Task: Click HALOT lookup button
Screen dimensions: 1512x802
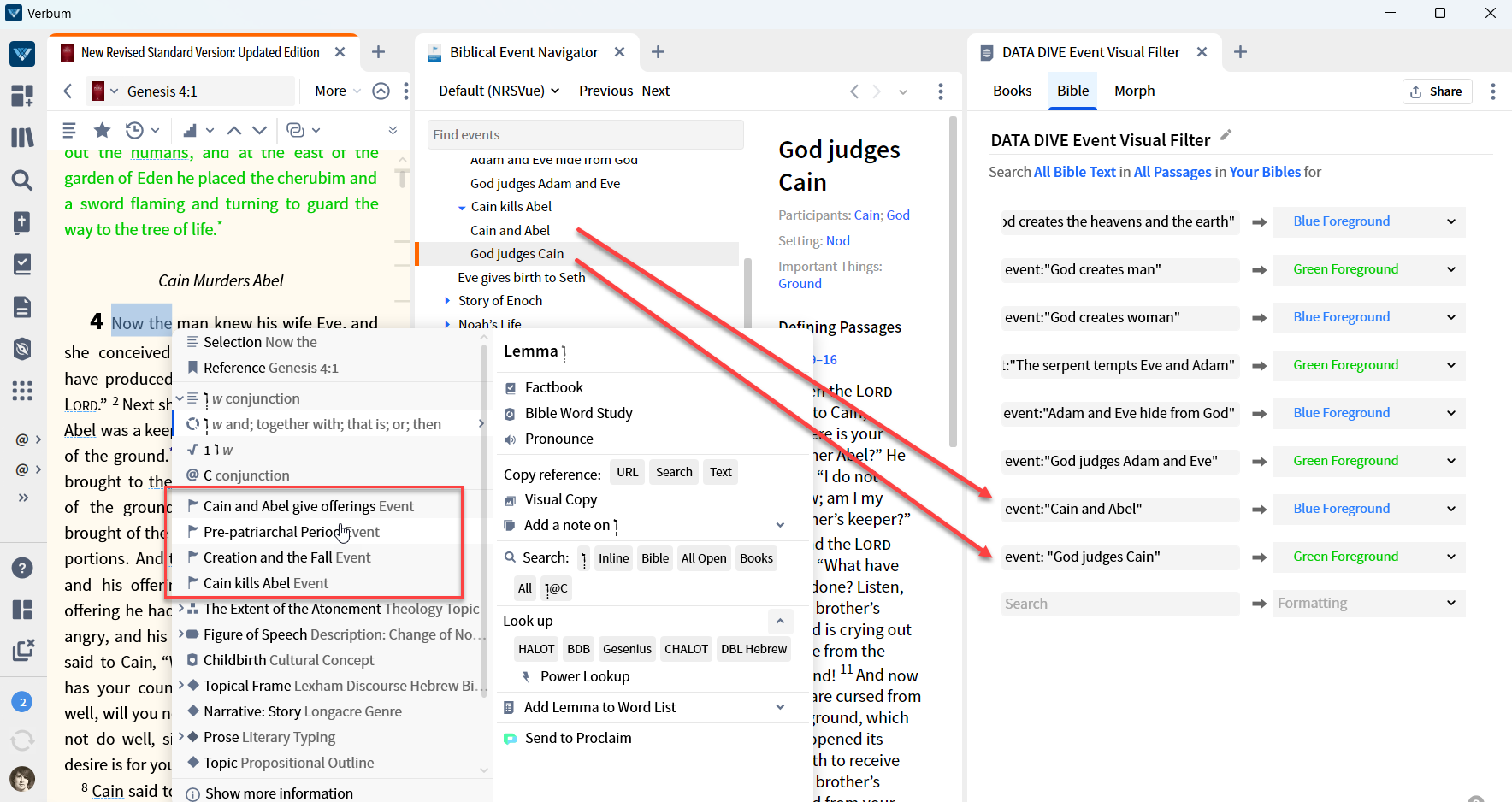Action: pos(536,649)
